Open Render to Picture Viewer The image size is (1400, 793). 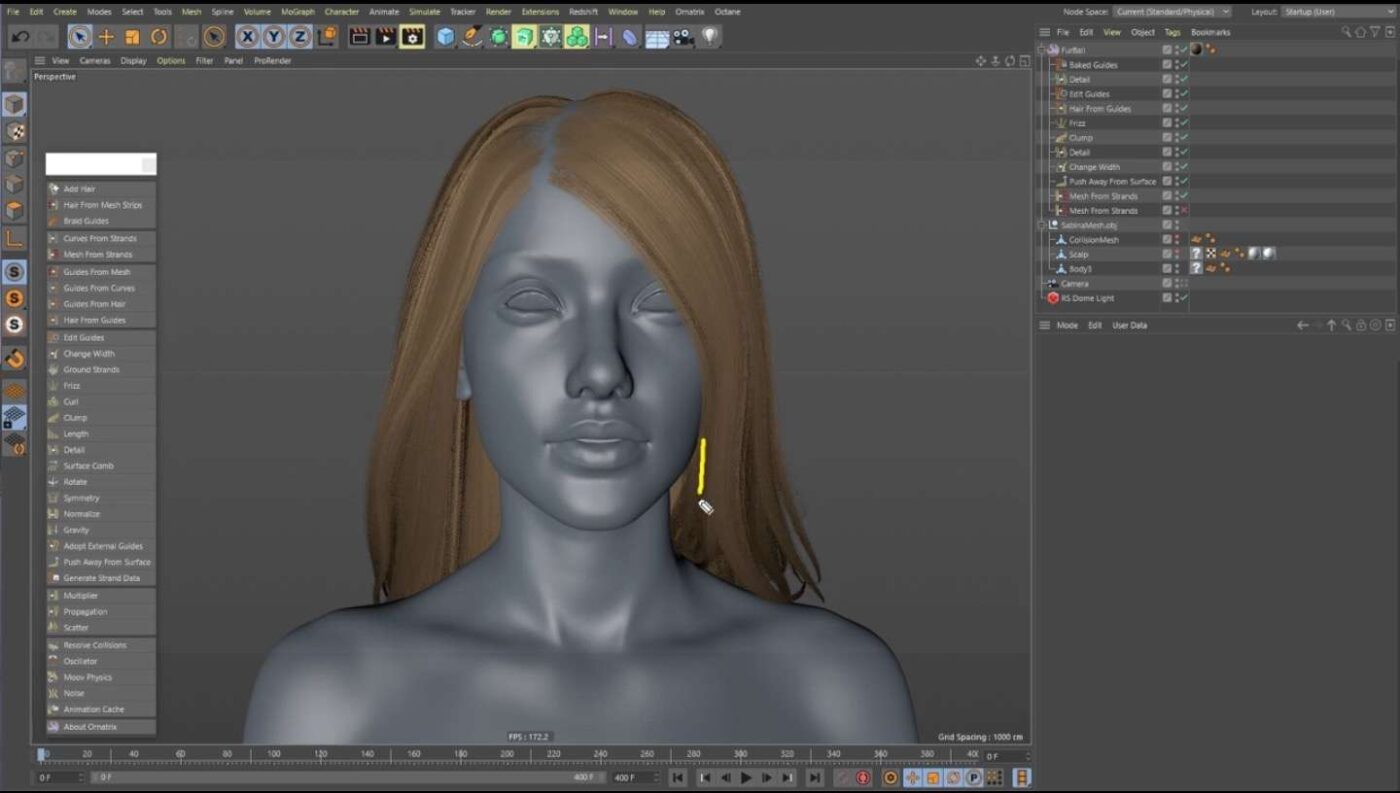[386, 37]
